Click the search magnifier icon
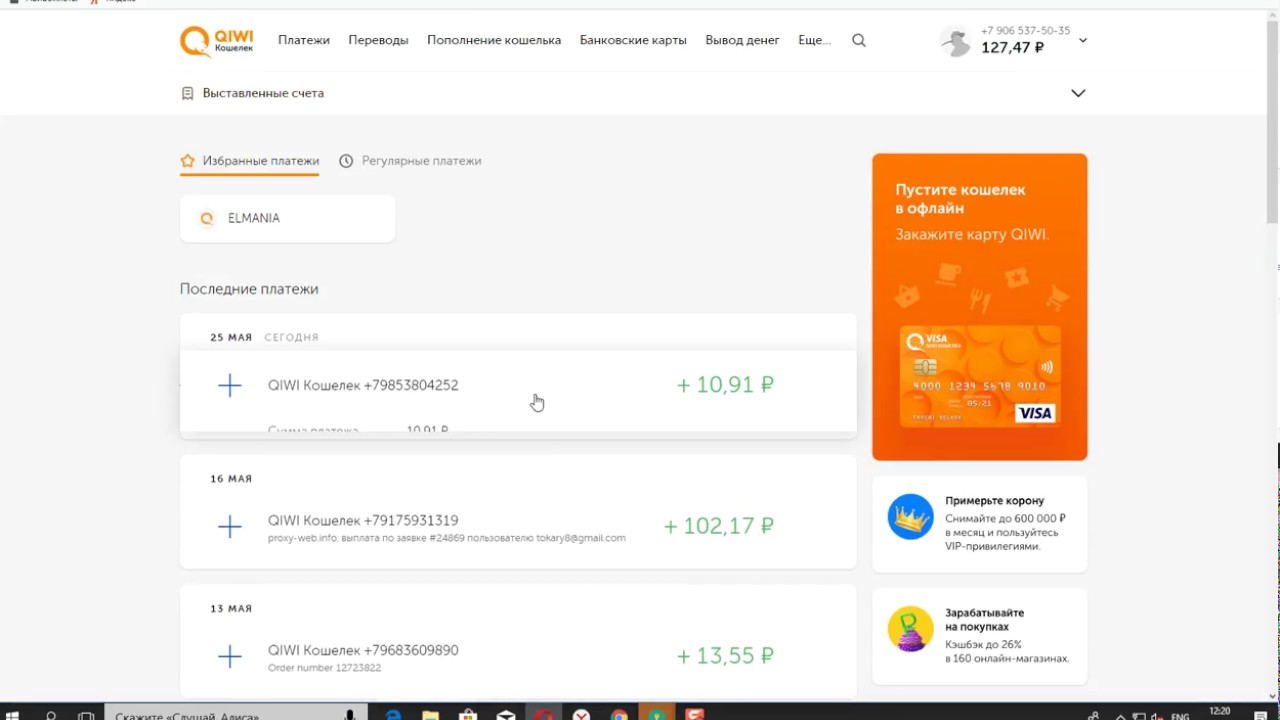1280x720 pixels. 859,41
